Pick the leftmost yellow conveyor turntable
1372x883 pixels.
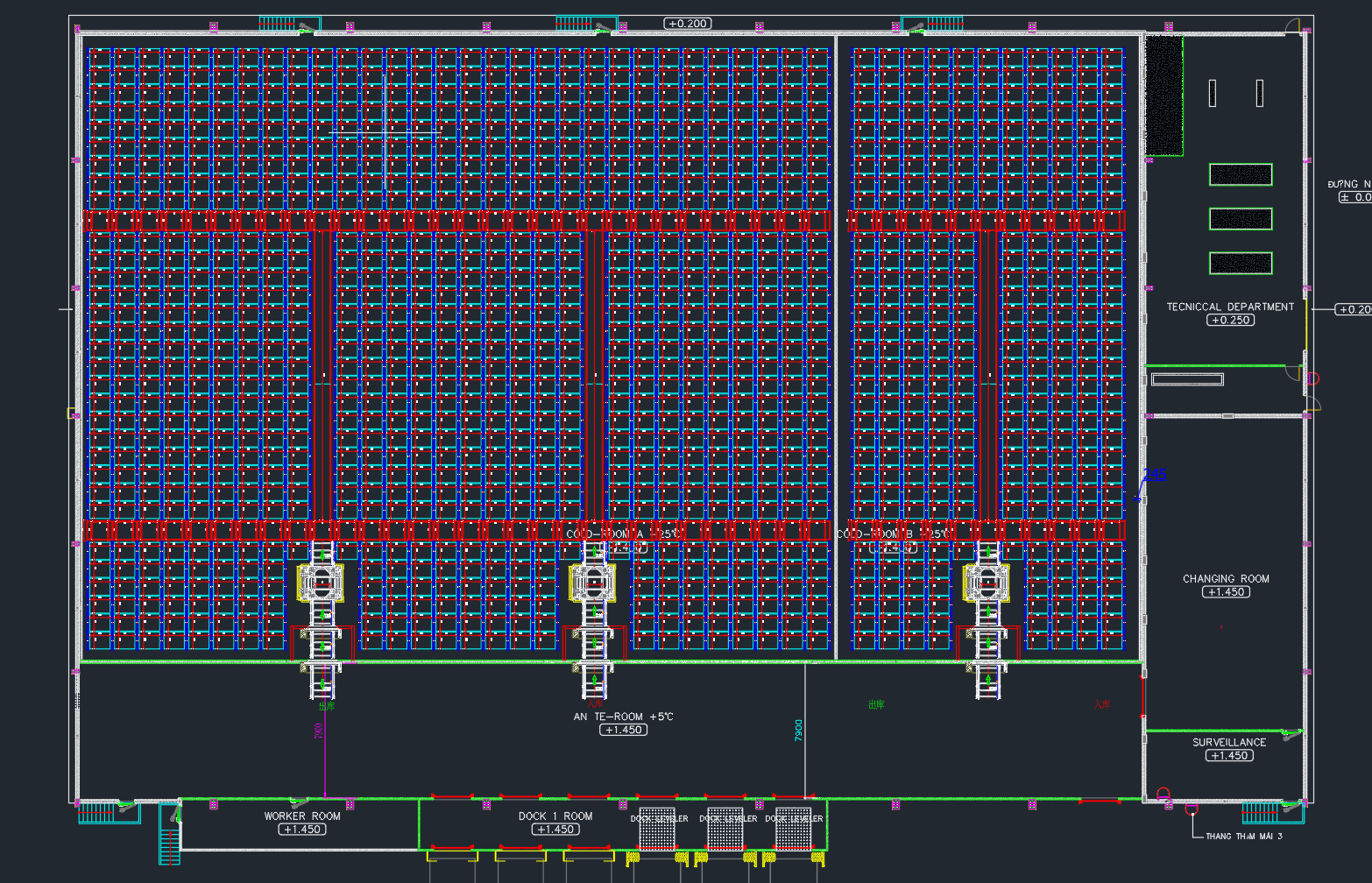pyautogui.click(x=321, y=583)
